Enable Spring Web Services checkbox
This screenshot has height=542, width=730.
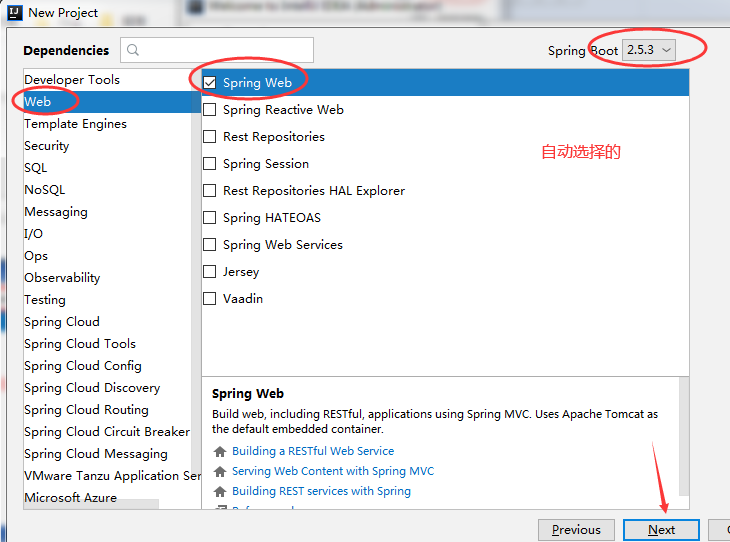[210, 245]
